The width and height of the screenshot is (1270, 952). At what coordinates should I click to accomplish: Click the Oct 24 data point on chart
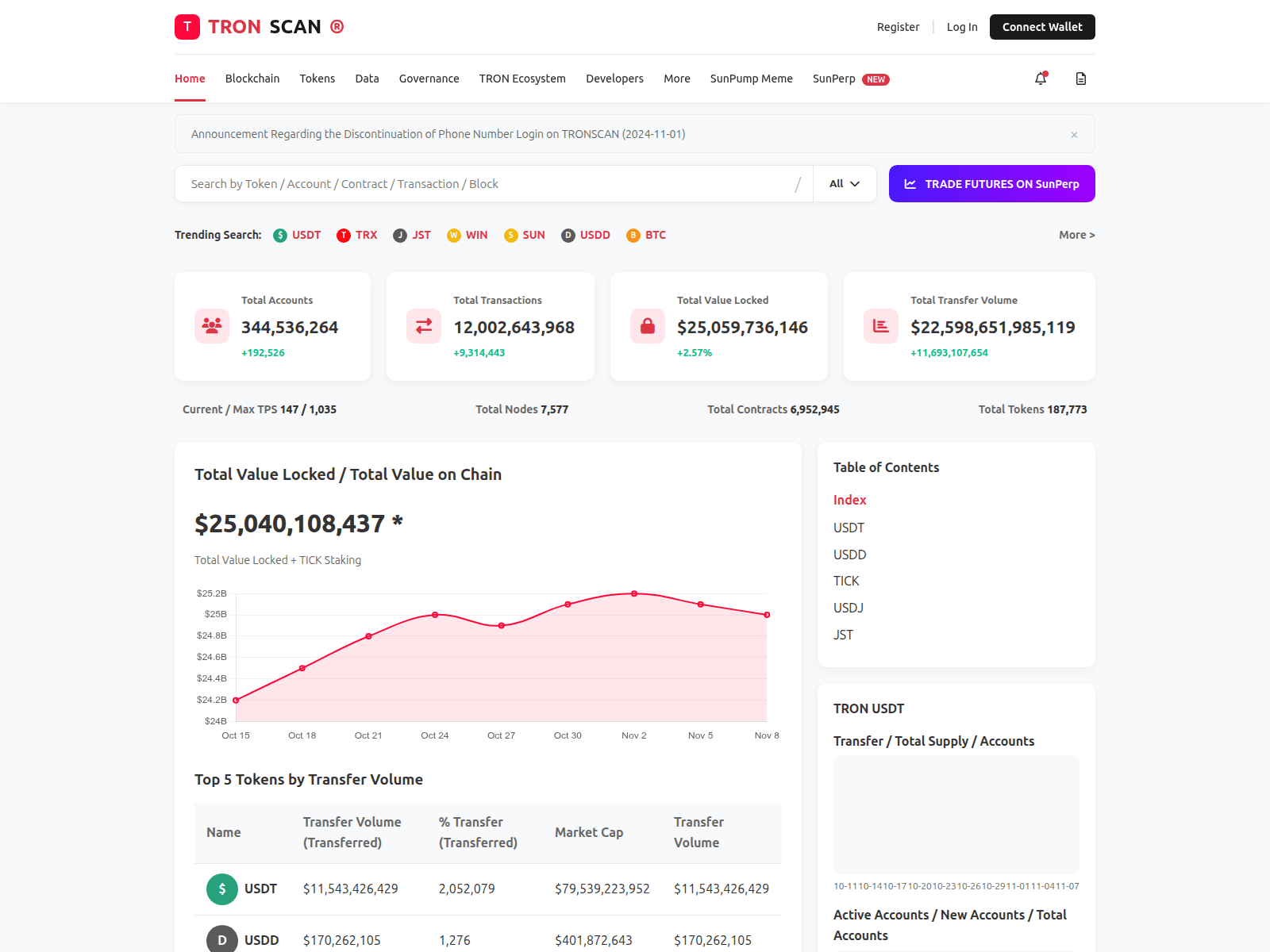pos(435,615)
